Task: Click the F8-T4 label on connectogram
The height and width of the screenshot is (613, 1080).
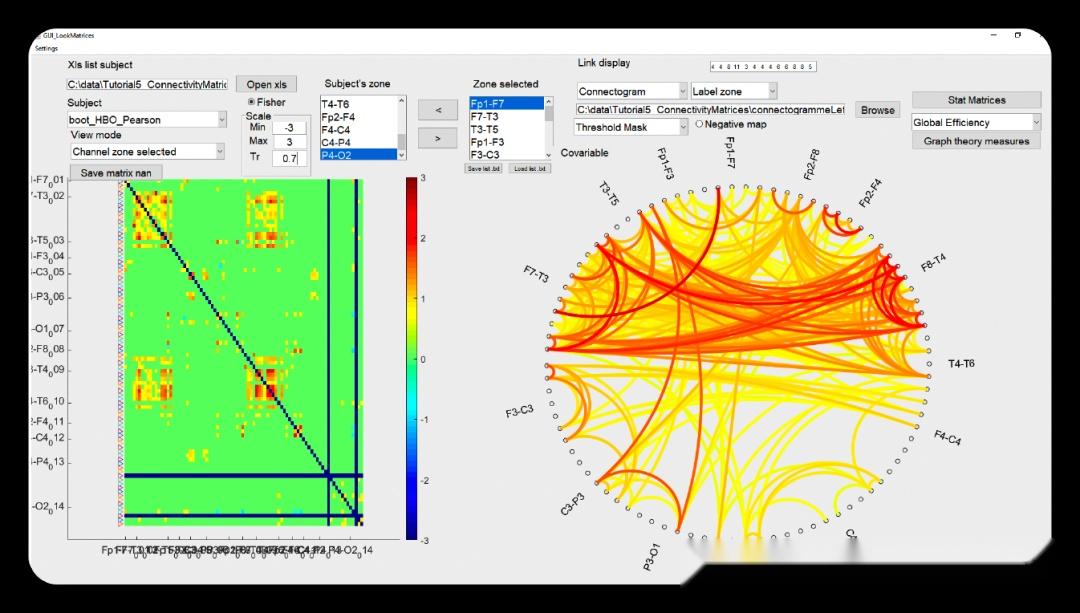Action: (x=934, y=263)
